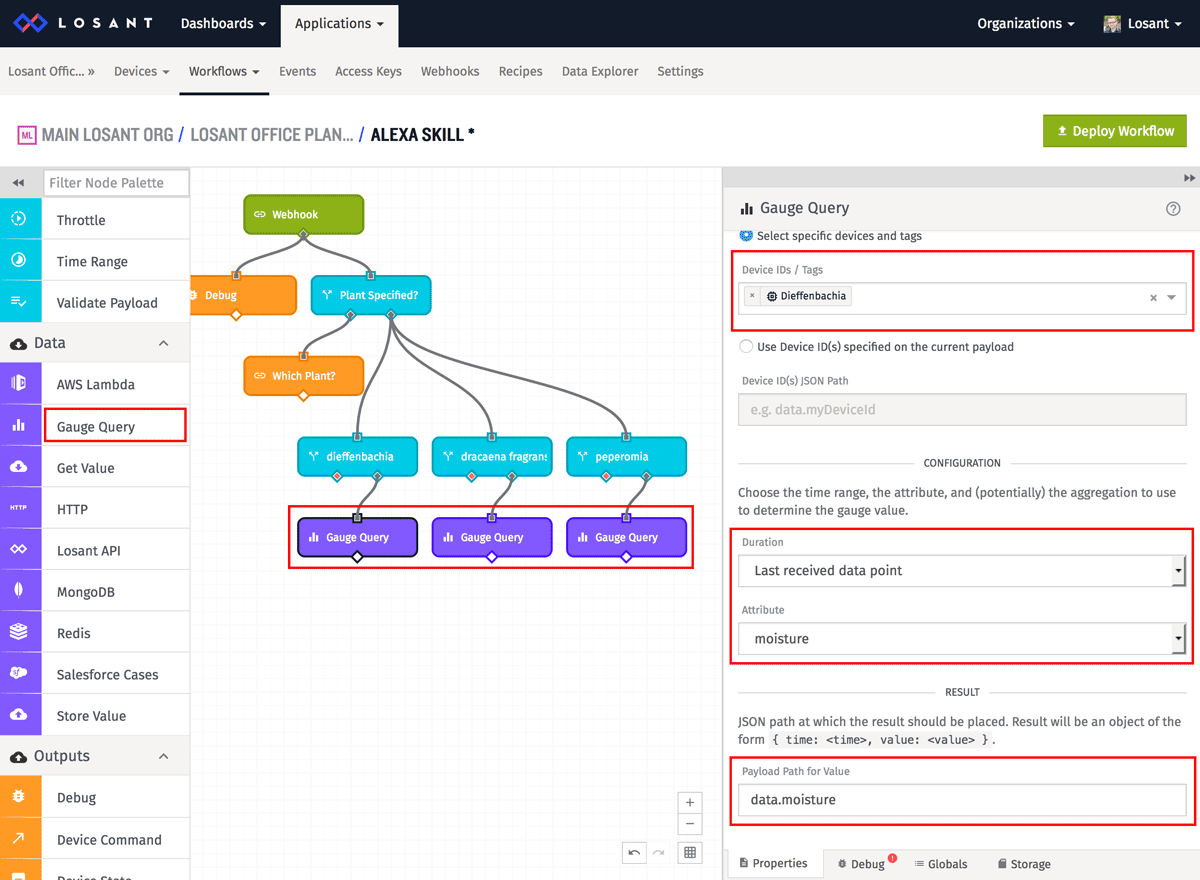This screenshot has width=1200, height=880.
Task: Open Losant Office Plan breadcrumb link
Action: pos(272,134)
